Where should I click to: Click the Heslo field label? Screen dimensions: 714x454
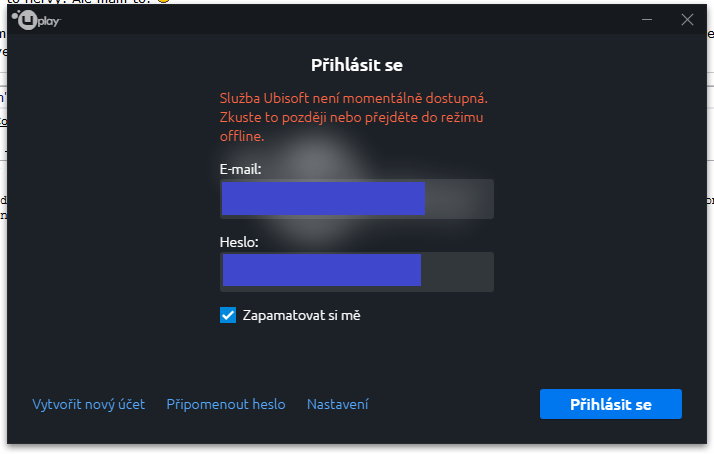point(239,242)
